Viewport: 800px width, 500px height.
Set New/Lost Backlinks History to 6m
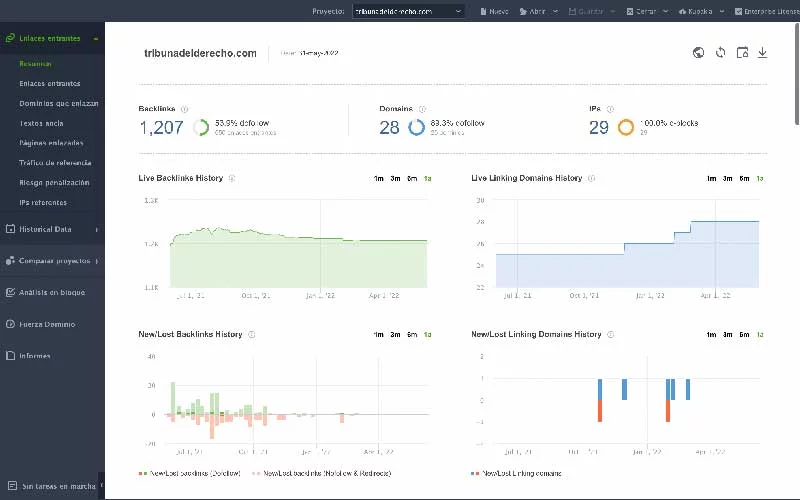tap(412, 335)
